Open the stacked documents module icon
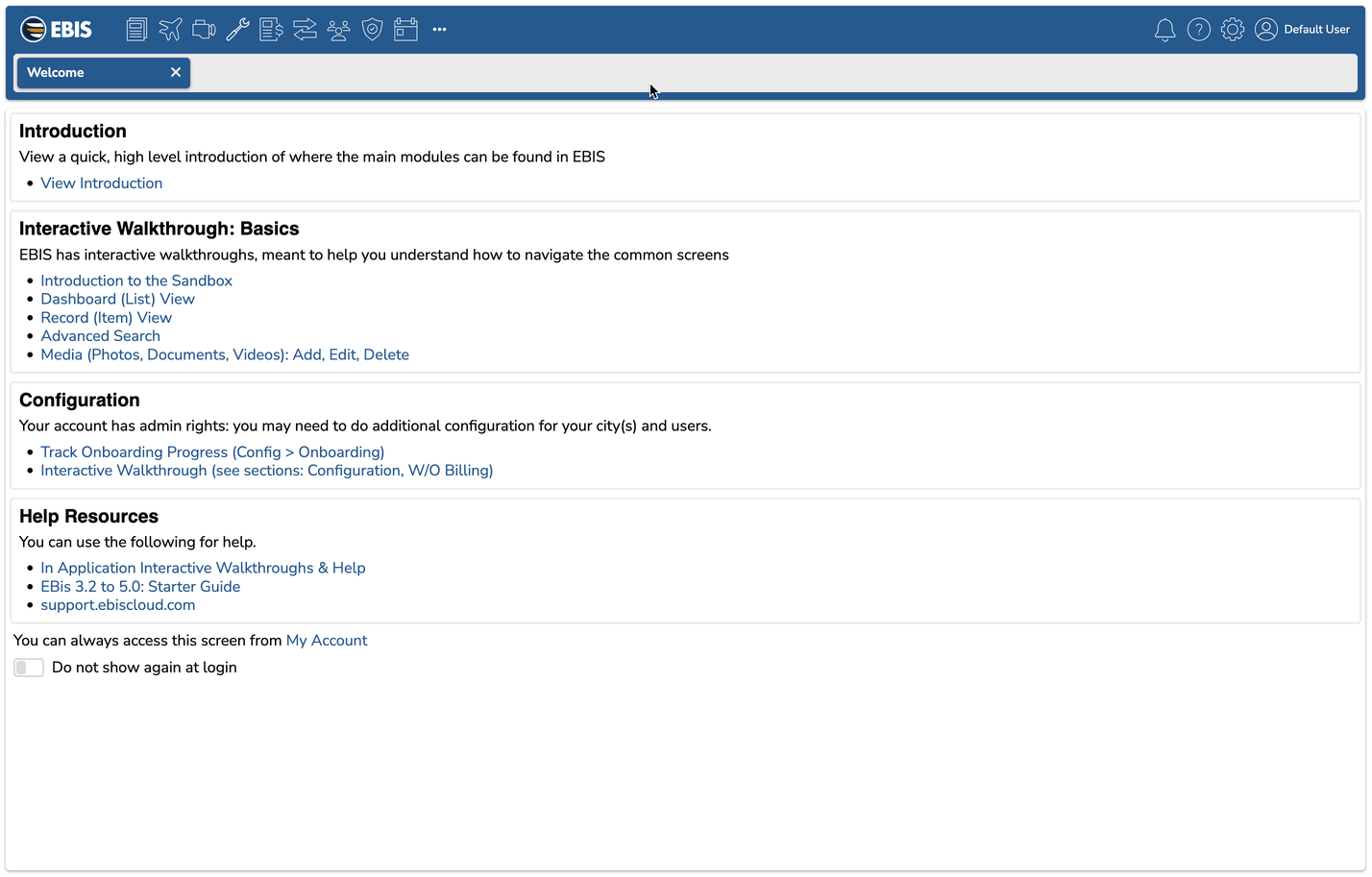 click(136, 30)
